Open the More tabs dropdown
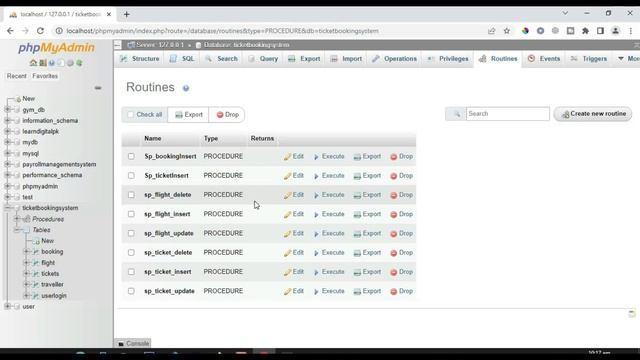This screenshot has height=360, width=640. coord(628,59)
